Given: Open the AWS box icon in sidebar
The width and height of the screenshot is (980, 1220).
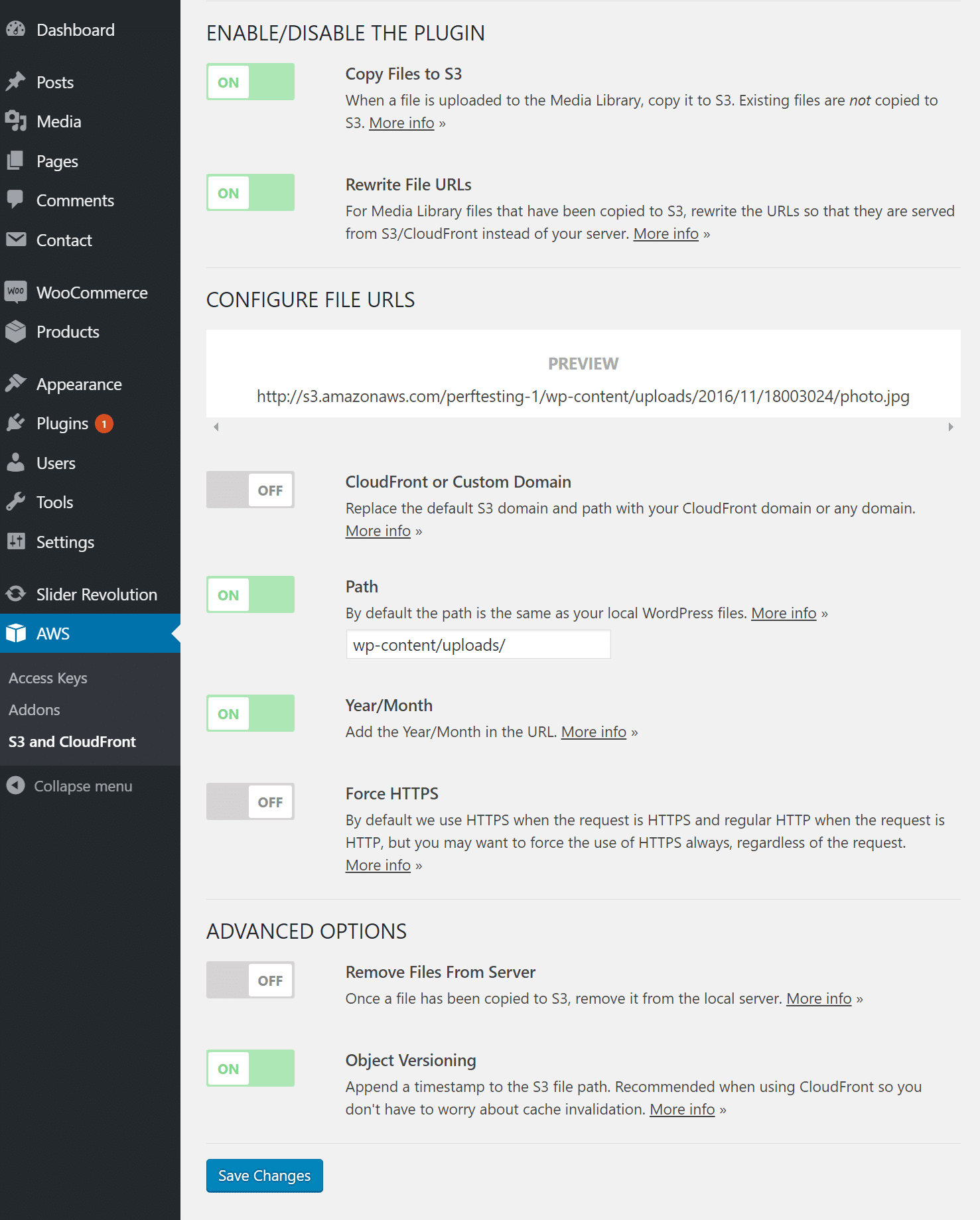Looking at the screenshot, I should pos(15,633).
